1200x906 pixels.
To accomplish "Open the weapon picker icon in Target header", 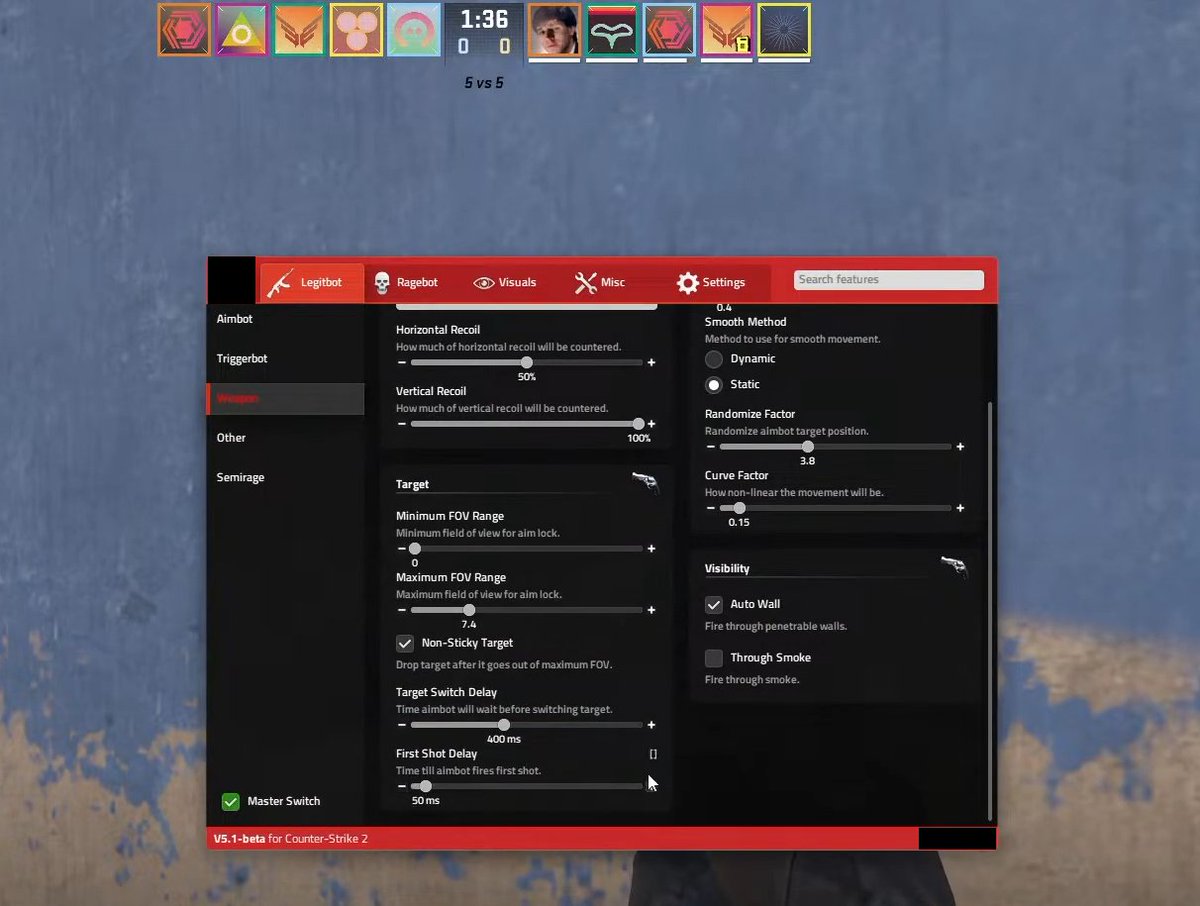I will click(x=644, y=481).
